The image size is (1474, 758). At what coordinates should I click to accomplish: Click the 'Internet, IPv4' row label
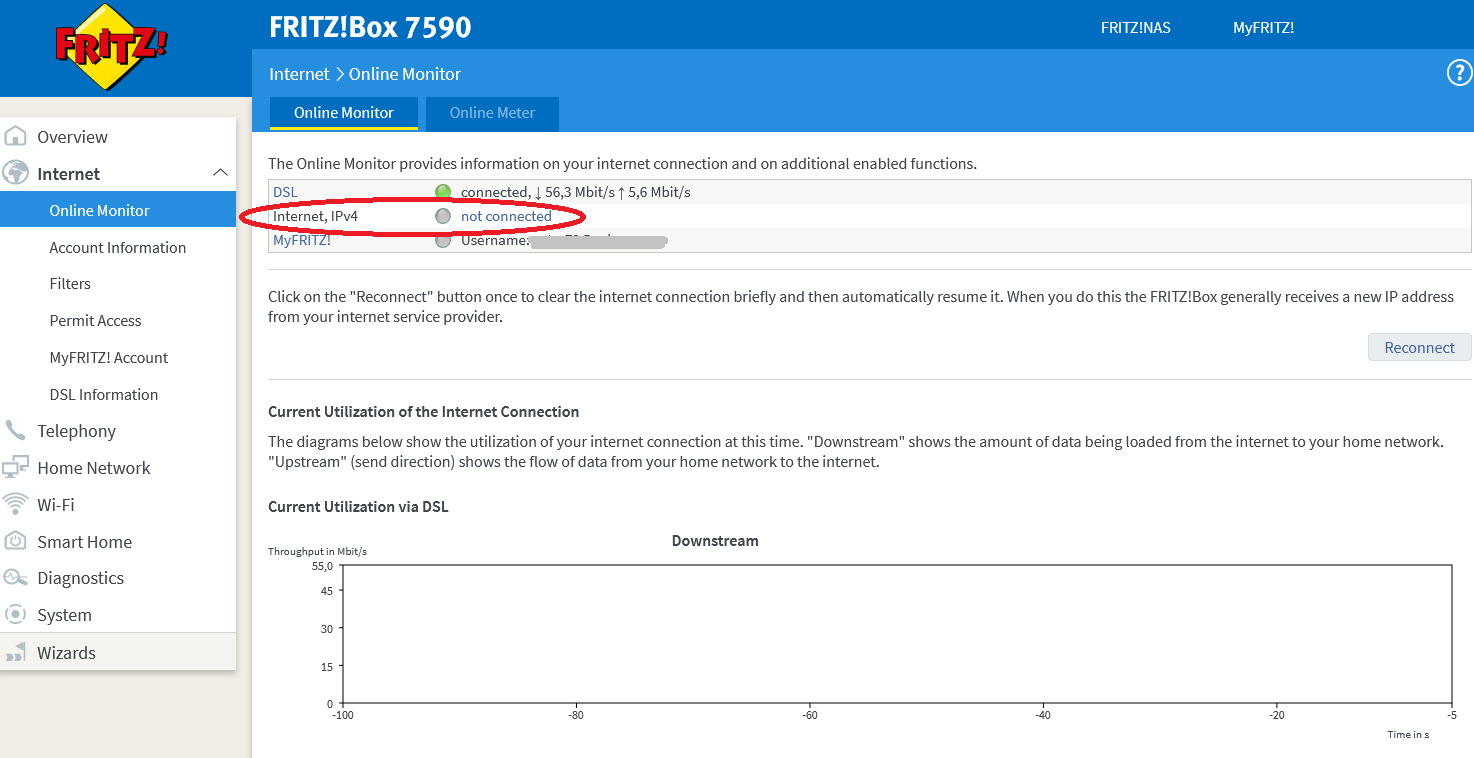click(x=315, y=216)
